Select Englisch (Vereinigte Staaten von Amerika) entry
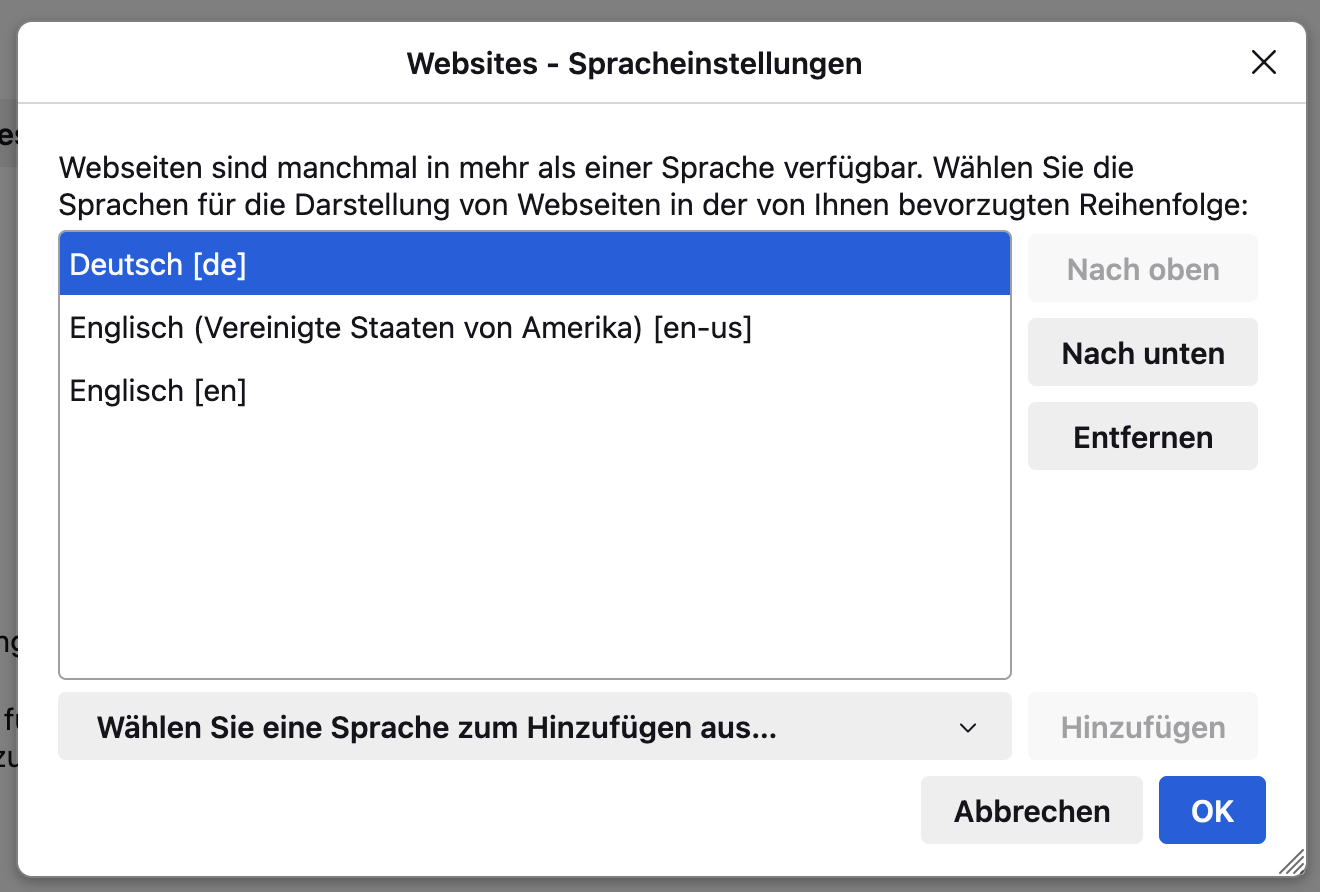 tap(410, 328)
